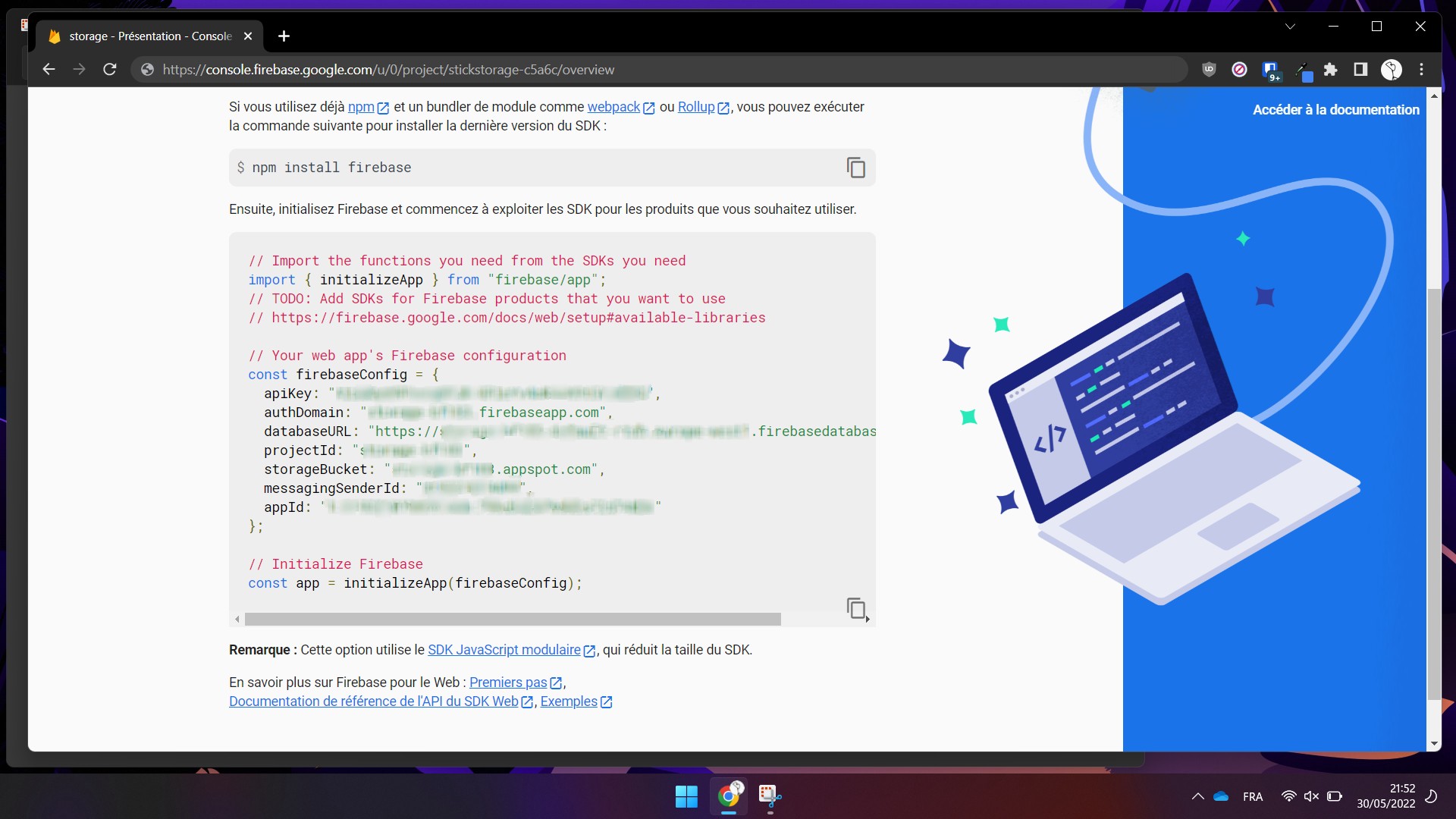Click Chrome icon in the taskbar

click(x=729, y=796)
